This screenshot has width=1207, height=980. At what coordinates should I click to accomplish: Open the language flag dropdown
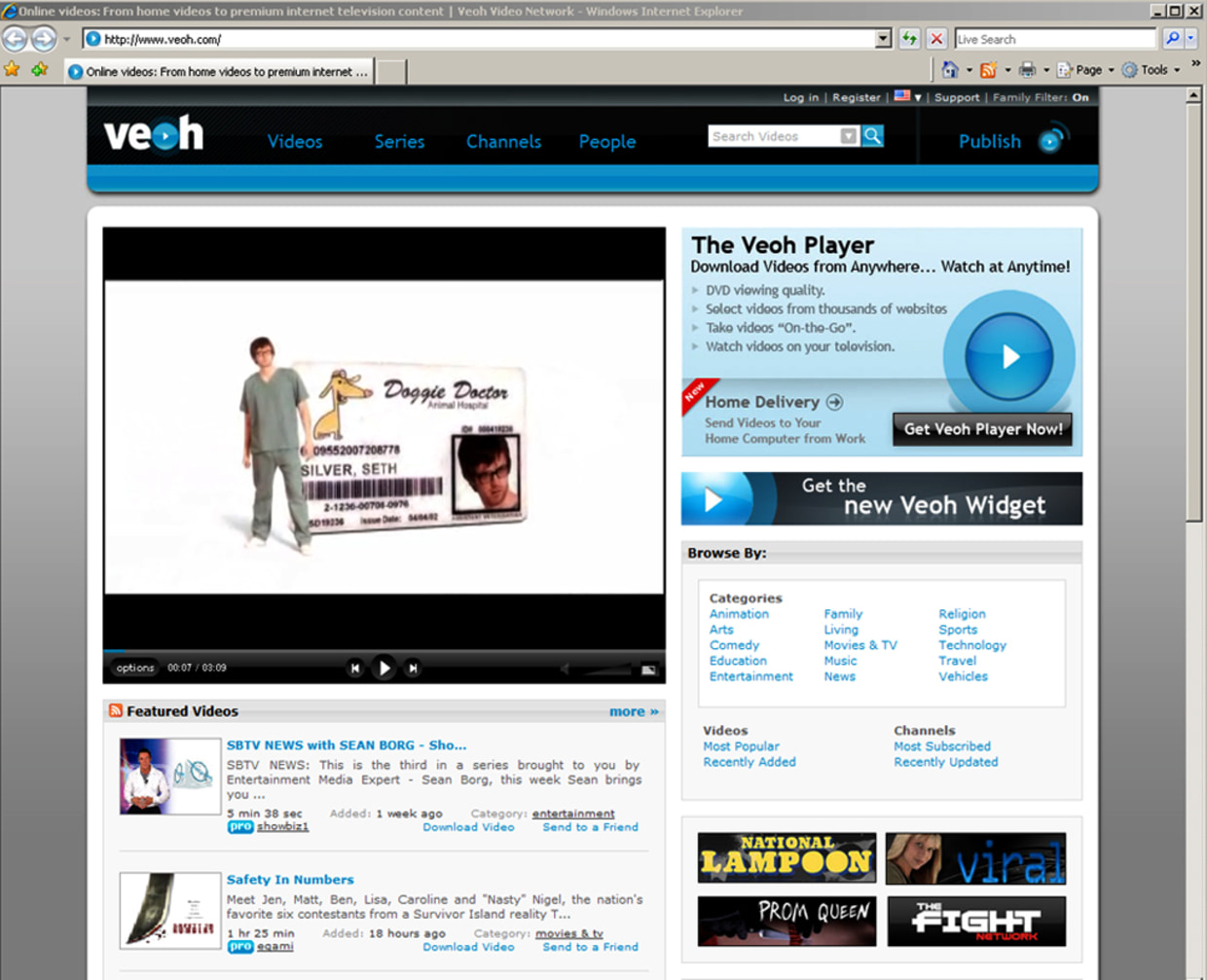[x=907, y=97]
